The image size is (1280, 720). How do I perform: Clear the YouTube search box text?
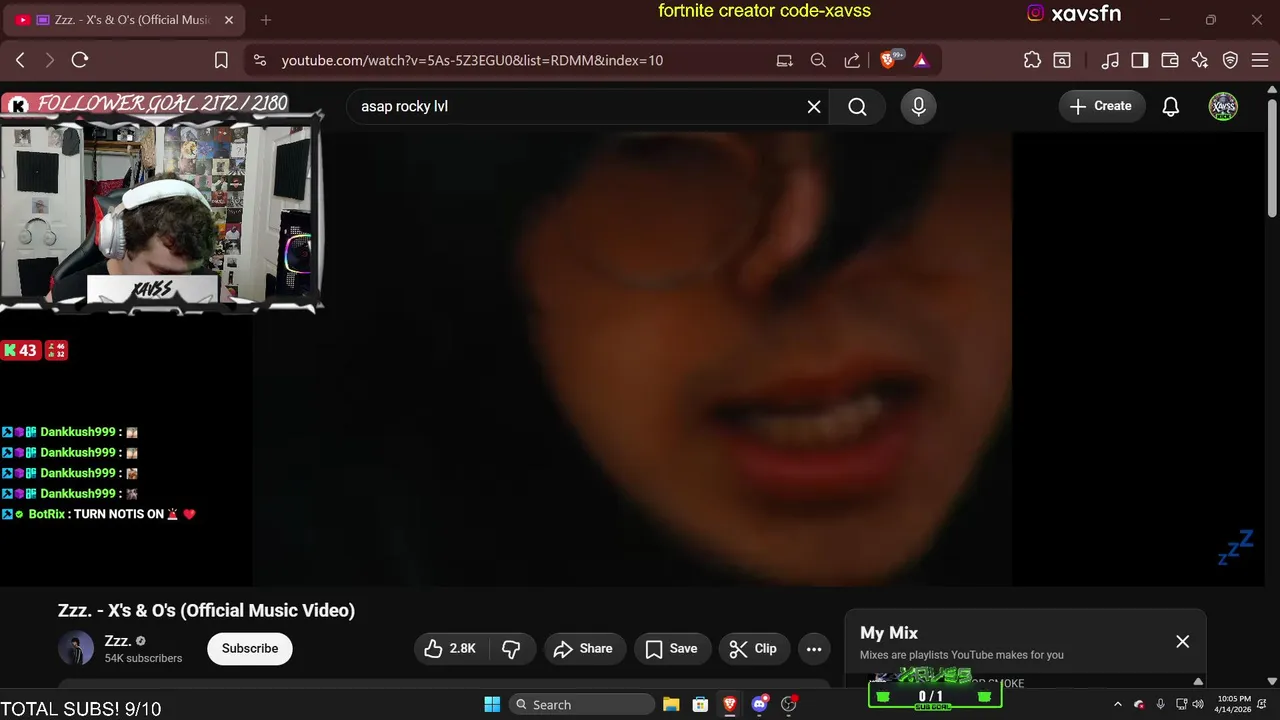tap(814, 106)
